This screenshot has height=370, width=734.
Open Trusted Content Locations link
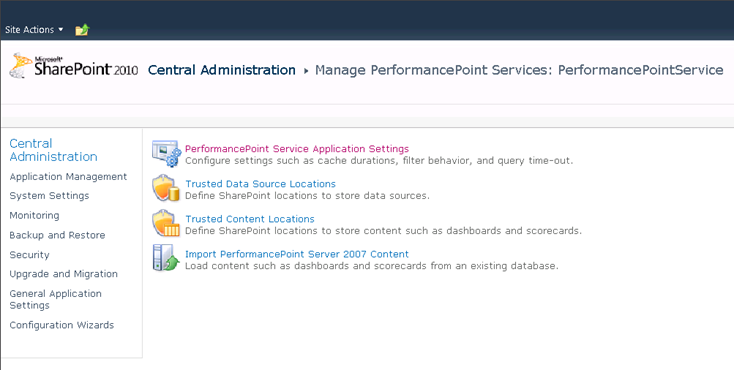250,219
